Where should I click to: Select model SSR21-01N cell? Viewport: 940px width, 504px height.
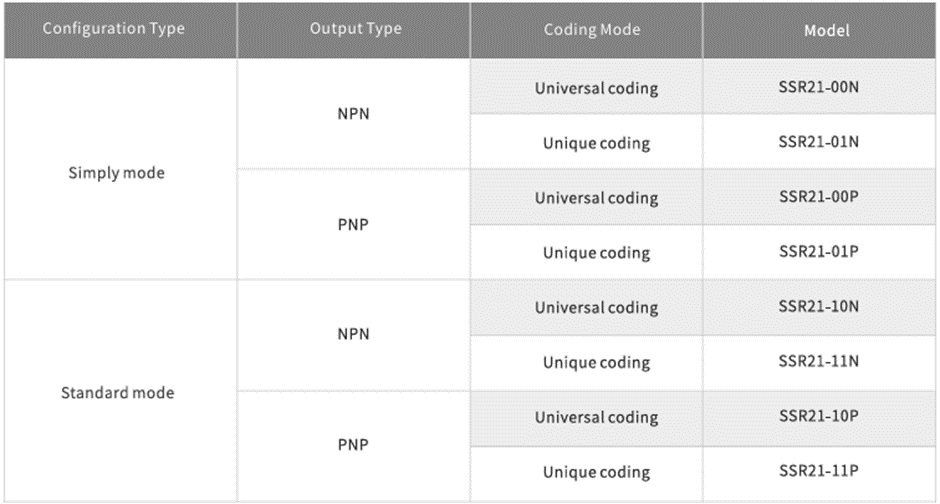[x=819, y=143]
